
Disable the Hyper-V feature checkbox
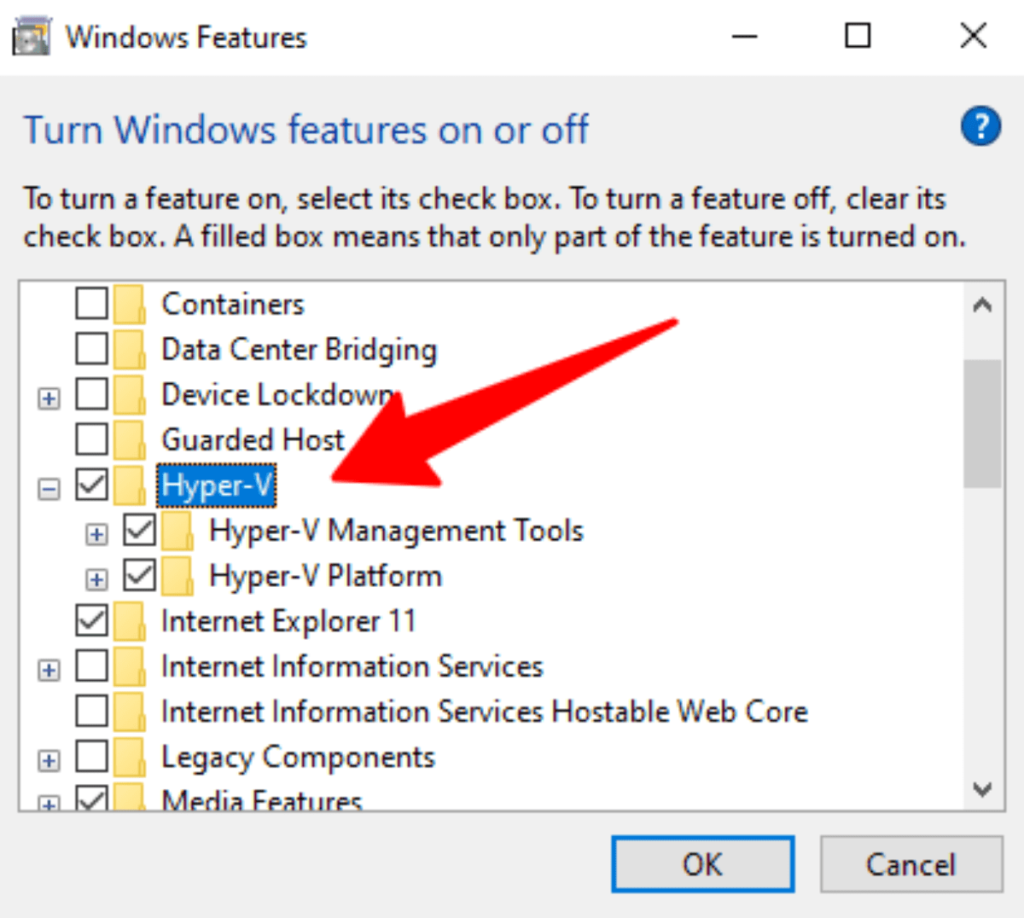[x=91, y=485]
